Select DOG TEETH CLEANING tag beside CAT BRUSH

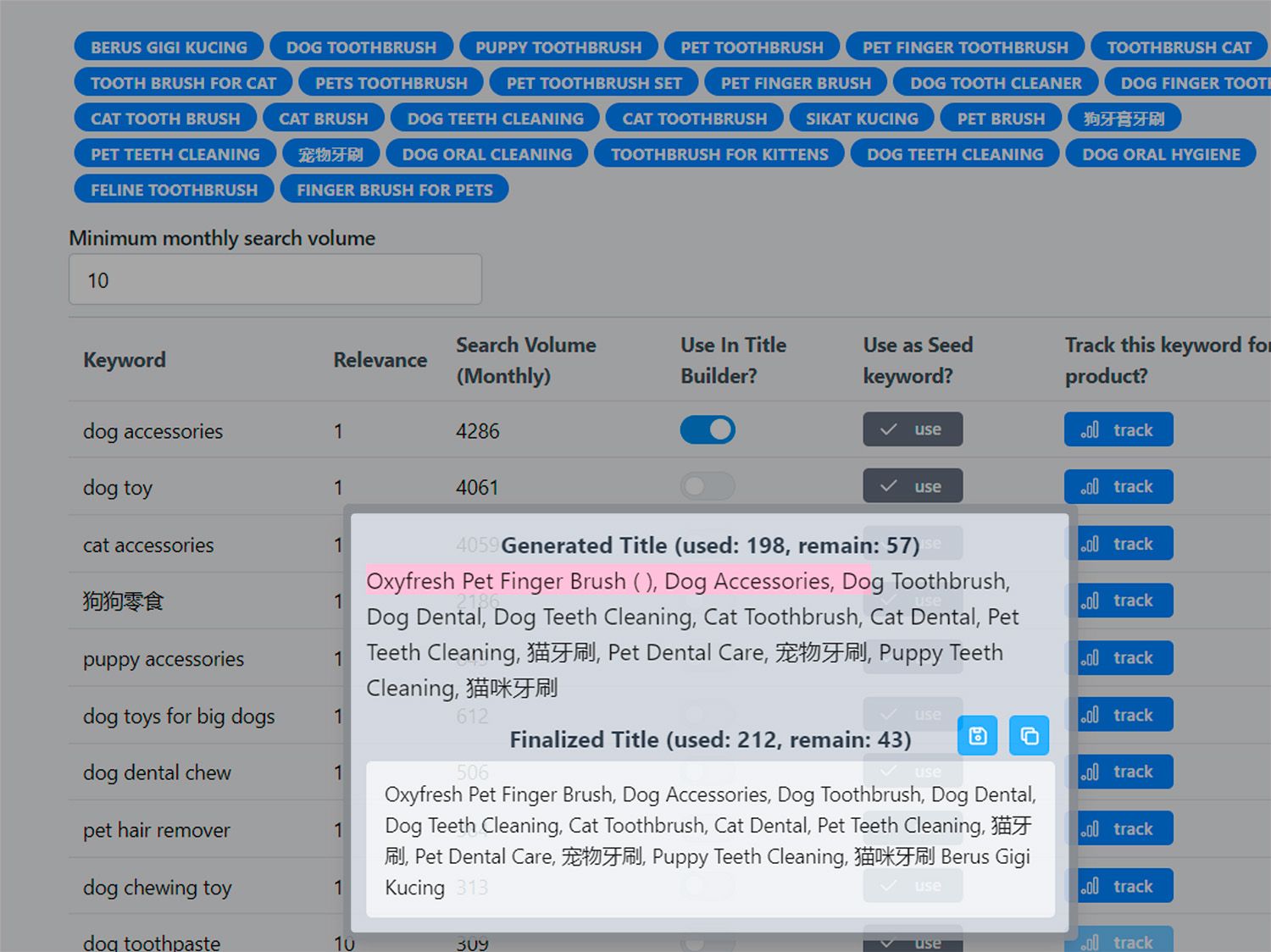point(495,119)
